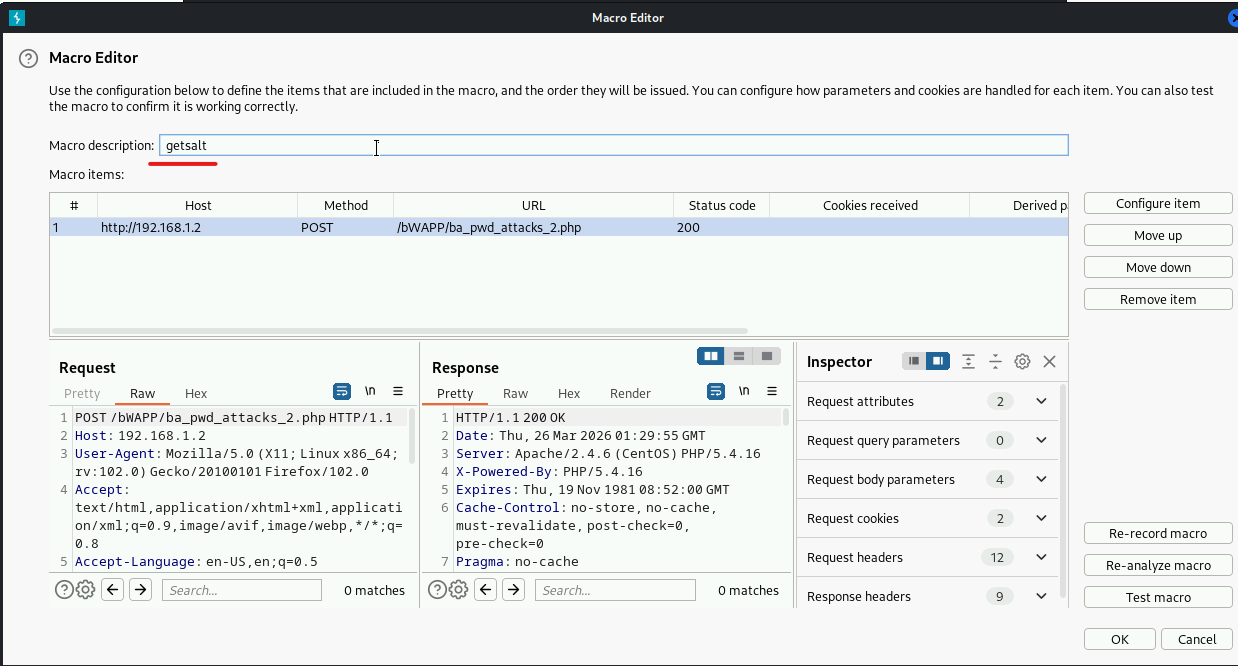Click the Macro description input field

click(614, 146)
